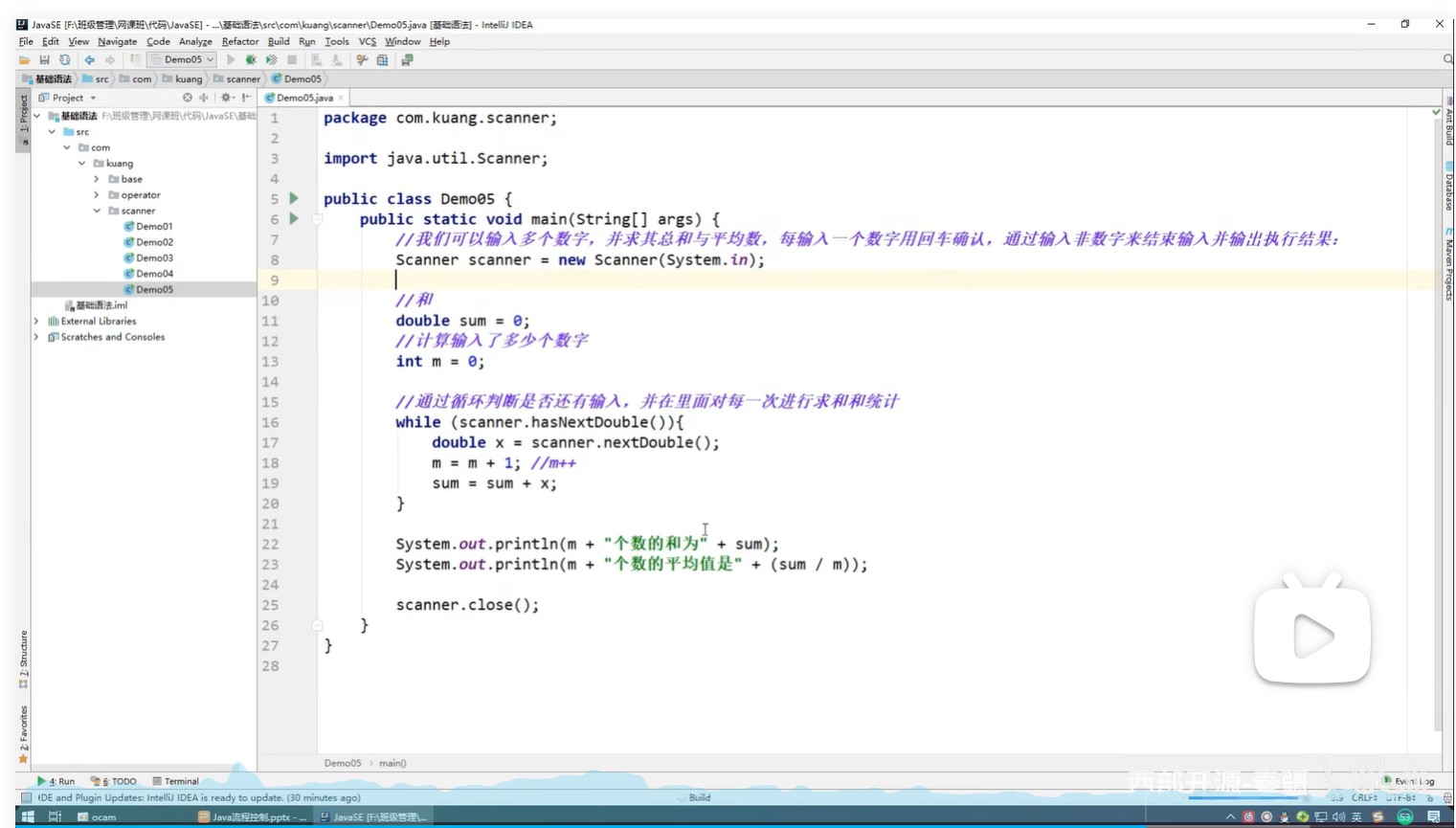The image size is (1456, 828).
Task: Expand the base package tree arrow
Action: click(x=97, y=179)
